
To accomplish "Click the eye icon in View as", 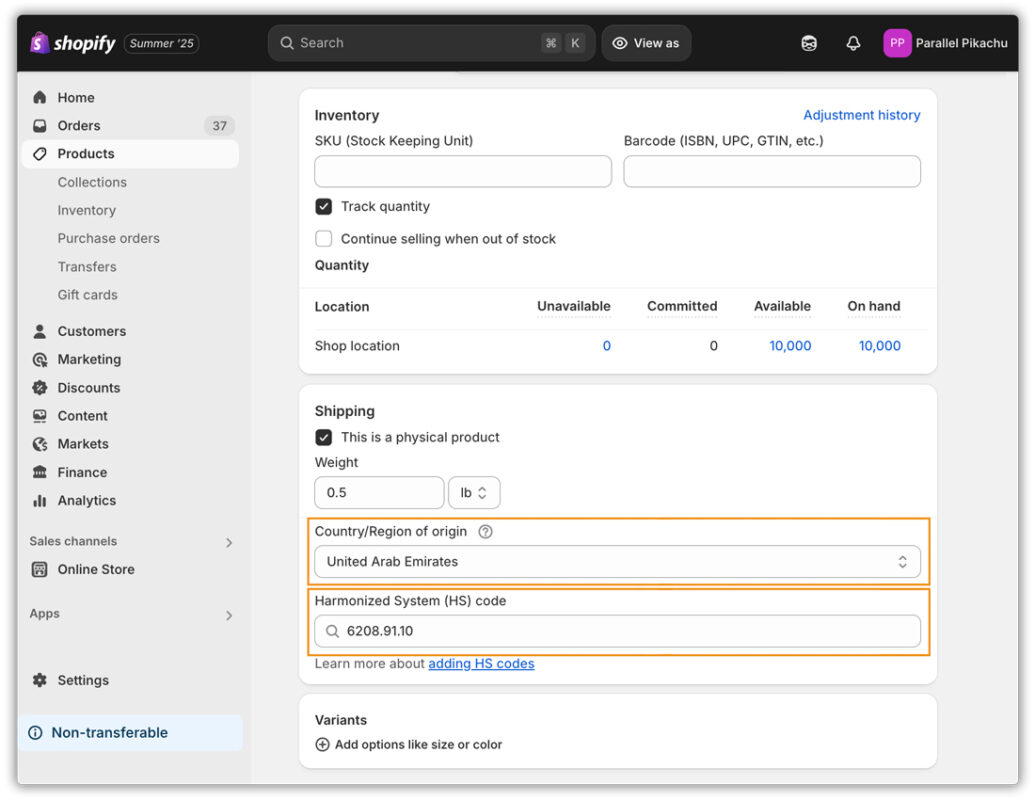I will [619, 43].
